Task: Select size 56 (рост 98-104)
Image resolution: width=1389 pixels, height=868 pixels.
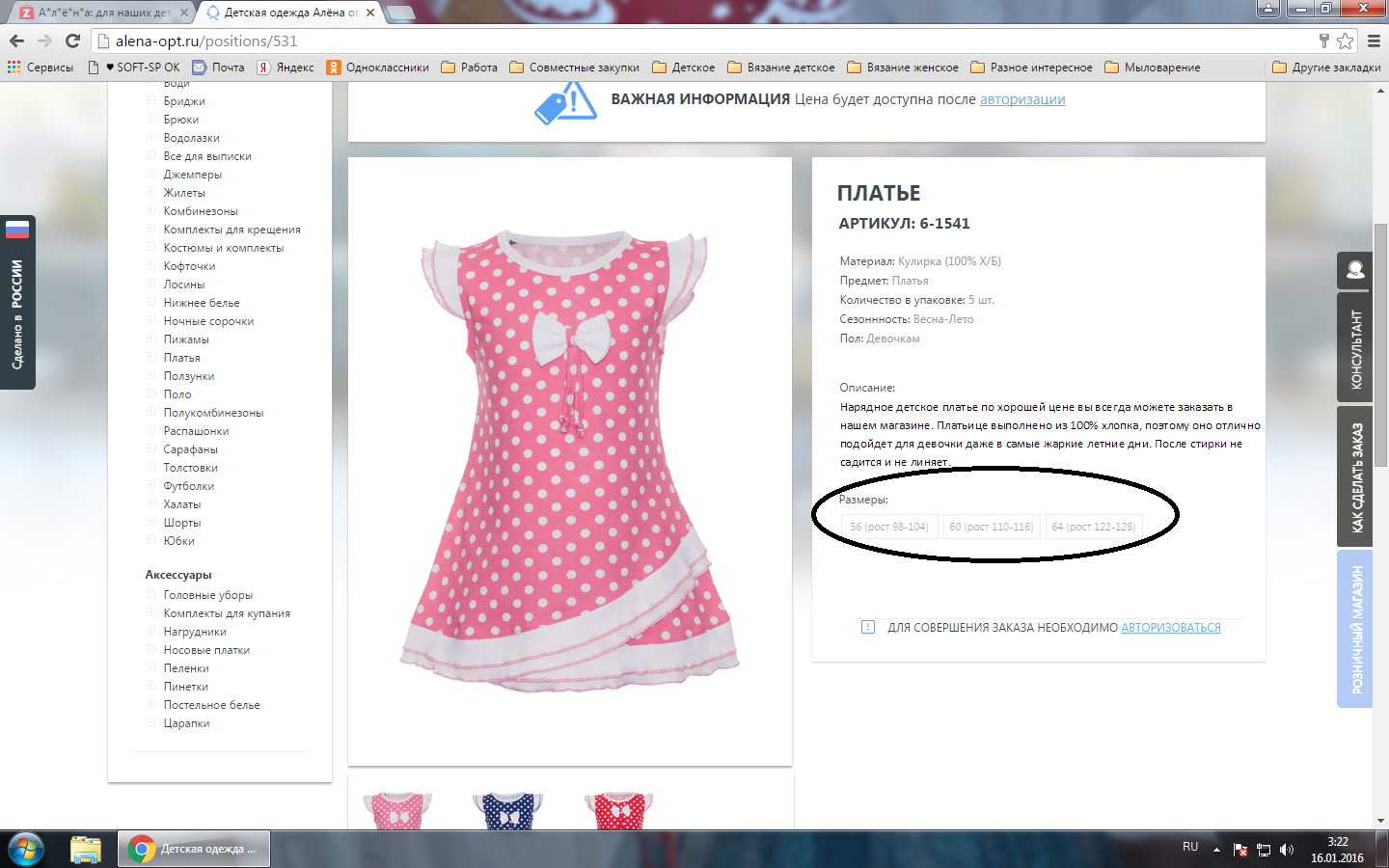Action: pos(888,527)
